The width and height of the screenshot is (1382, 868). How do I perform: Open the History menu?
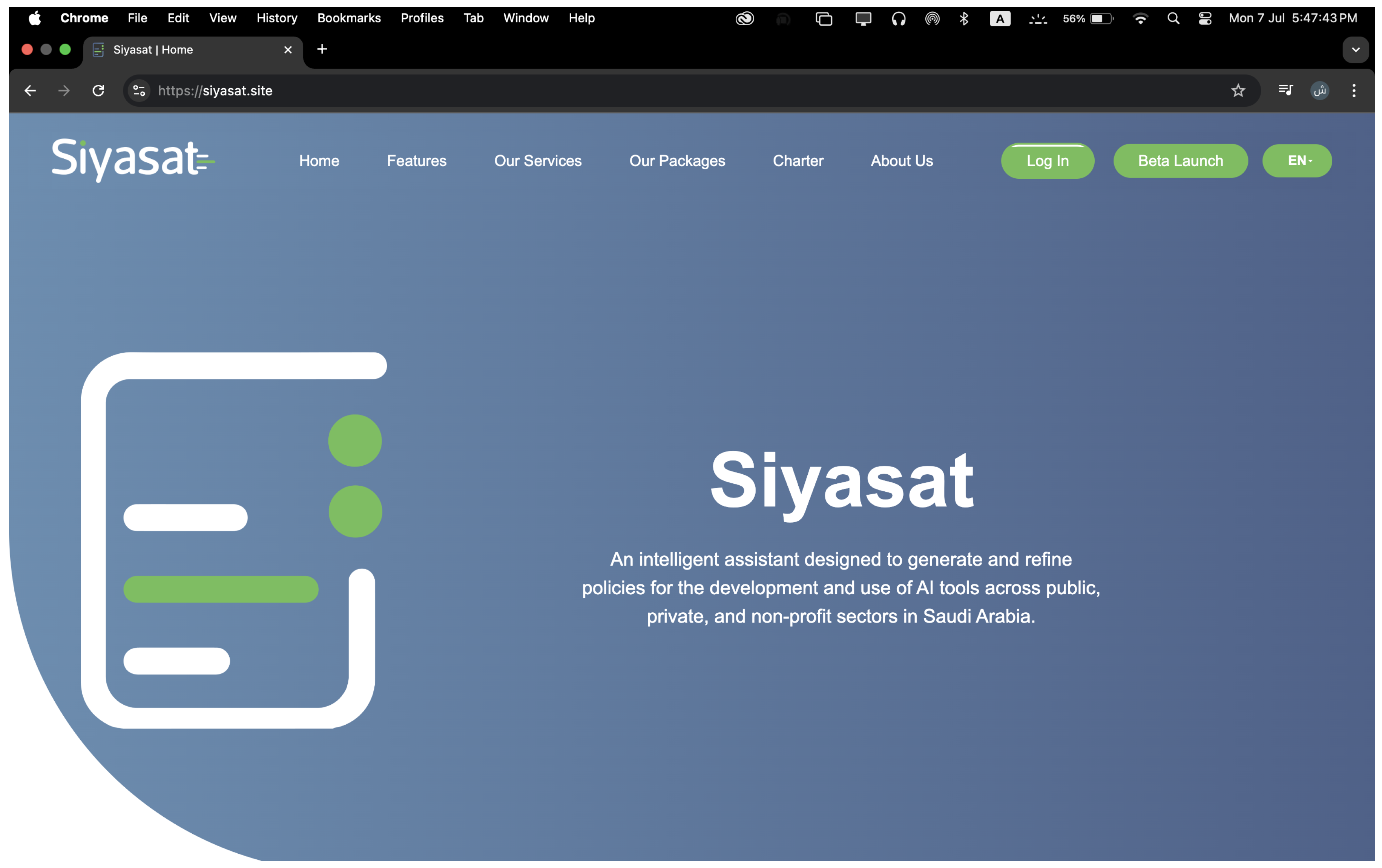pyautogui.click(x=277, y=18)
